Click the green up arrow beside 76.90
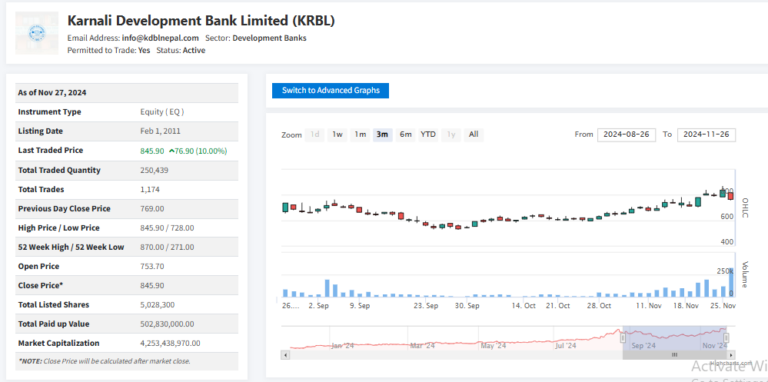Screen dimensions: 768x382 click(171, 151)
